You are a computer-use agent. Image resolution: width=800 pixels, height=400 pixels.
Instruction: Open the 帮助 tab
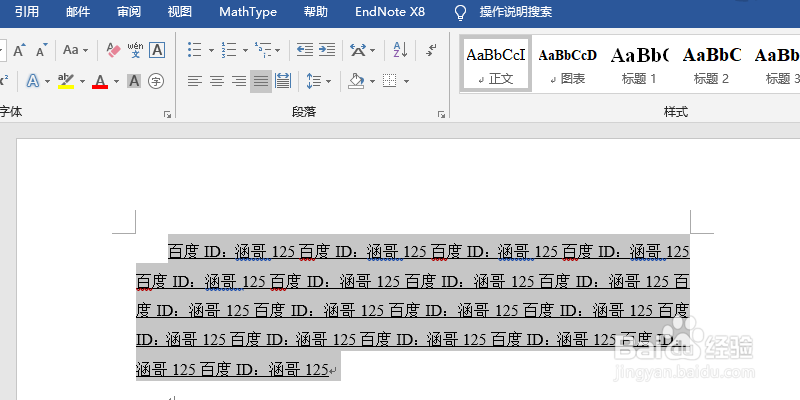click(x=316, y=12)
